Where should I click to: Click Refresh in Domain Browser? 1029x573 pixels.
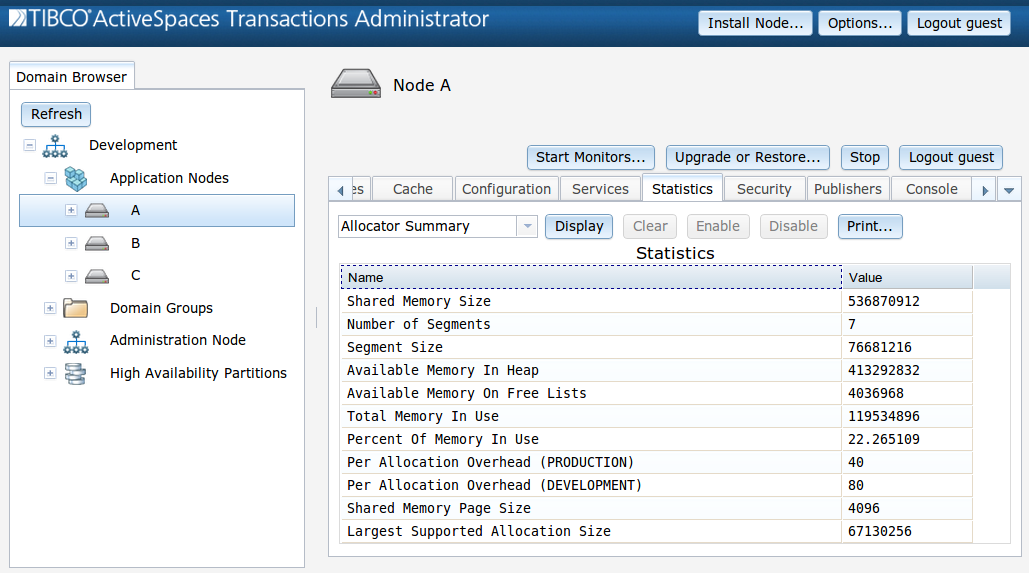[x=56, y=114]
